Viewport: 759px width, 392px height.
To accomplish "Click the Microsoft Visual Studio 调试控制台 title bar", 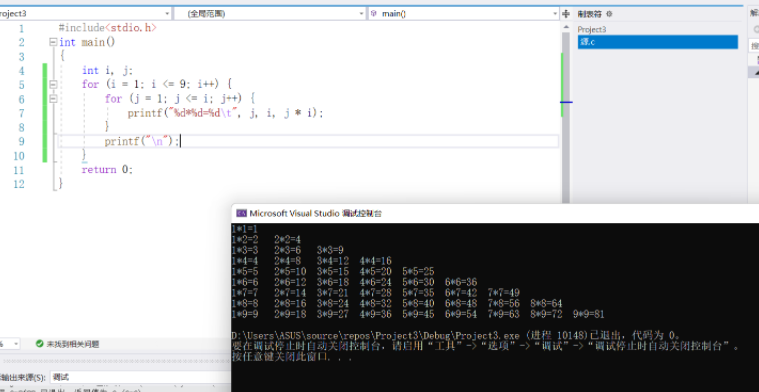I will tap(495, 213).
